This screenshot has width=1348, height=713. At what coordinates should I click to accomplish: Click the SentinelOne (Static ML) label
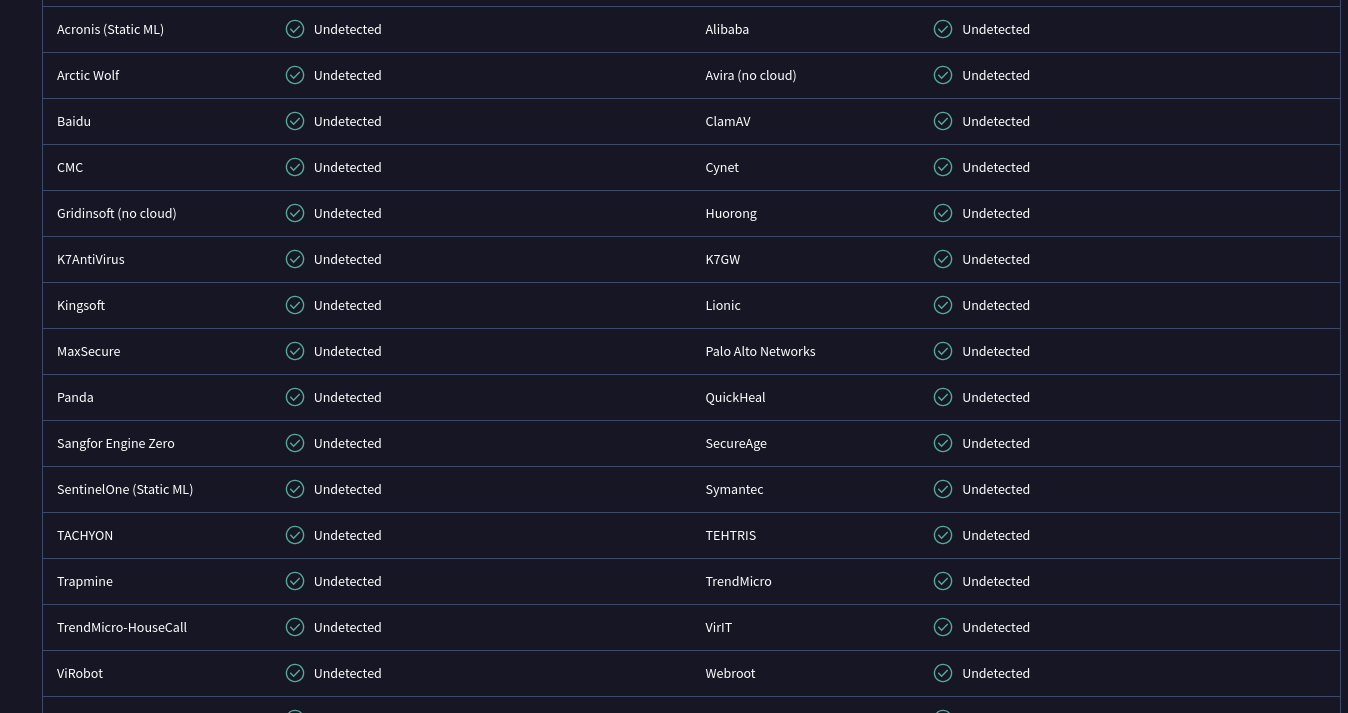coord(125,489)
